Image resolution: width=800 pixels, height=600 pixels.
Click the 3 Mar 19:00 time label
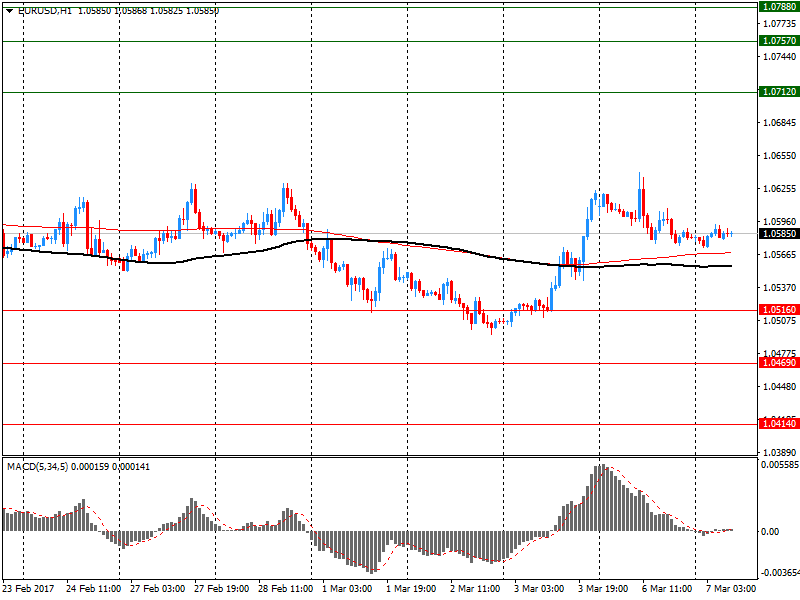click(x=603, y=588)
